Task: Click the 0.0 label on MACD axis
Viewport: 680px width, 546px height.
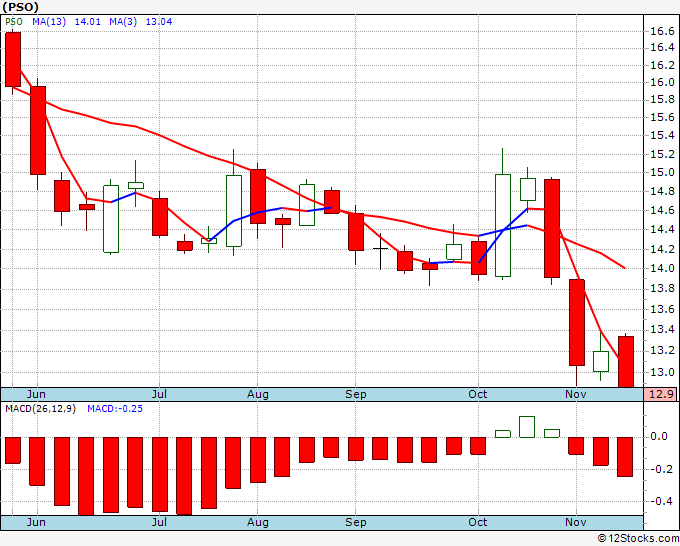Action: [x=659, y=436]
